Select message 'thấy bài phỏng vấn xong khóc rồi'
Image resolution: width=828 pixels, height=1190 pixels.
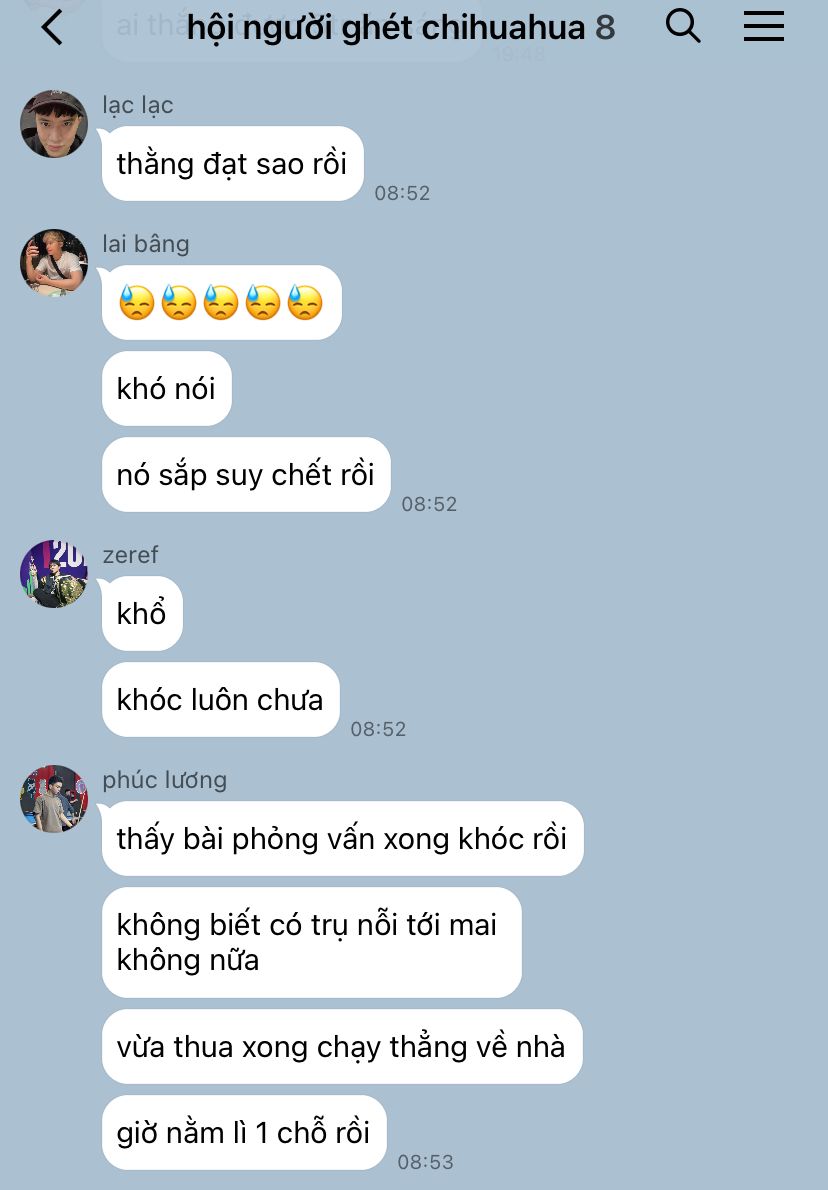[342, 838]
